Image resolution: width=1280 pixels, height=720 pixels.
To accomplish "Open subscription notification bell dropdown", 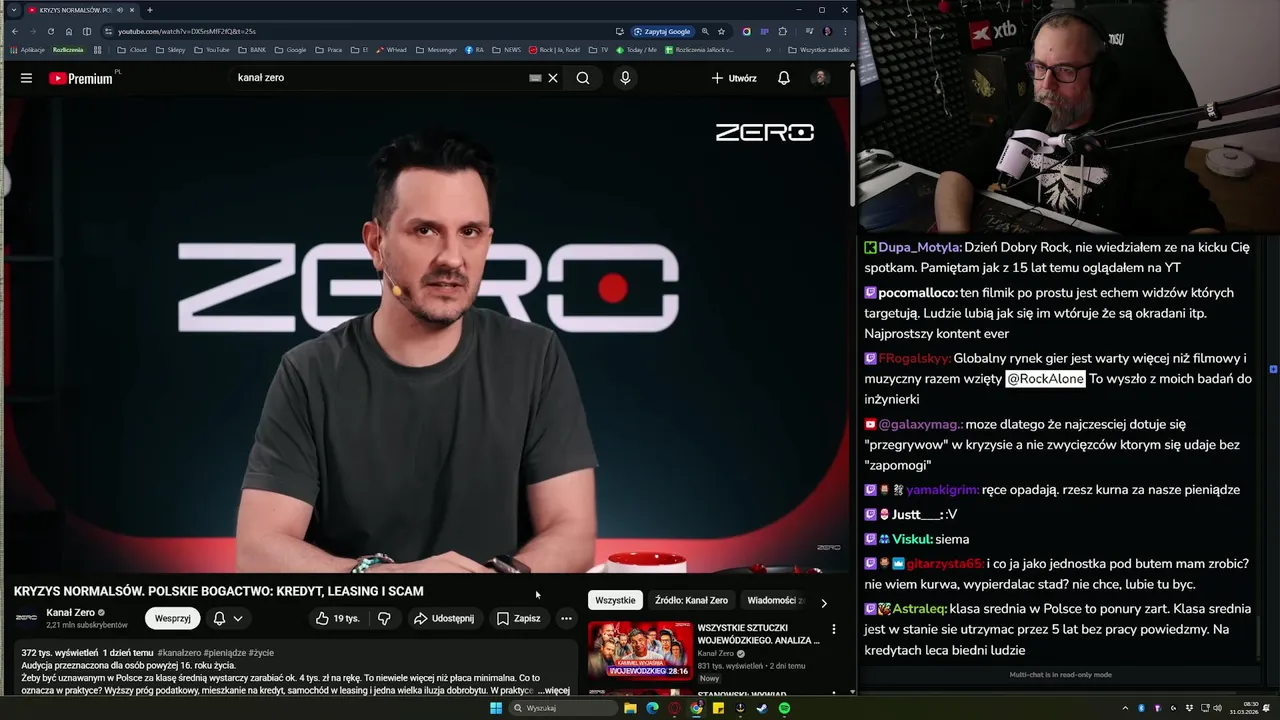I will 228,619.
